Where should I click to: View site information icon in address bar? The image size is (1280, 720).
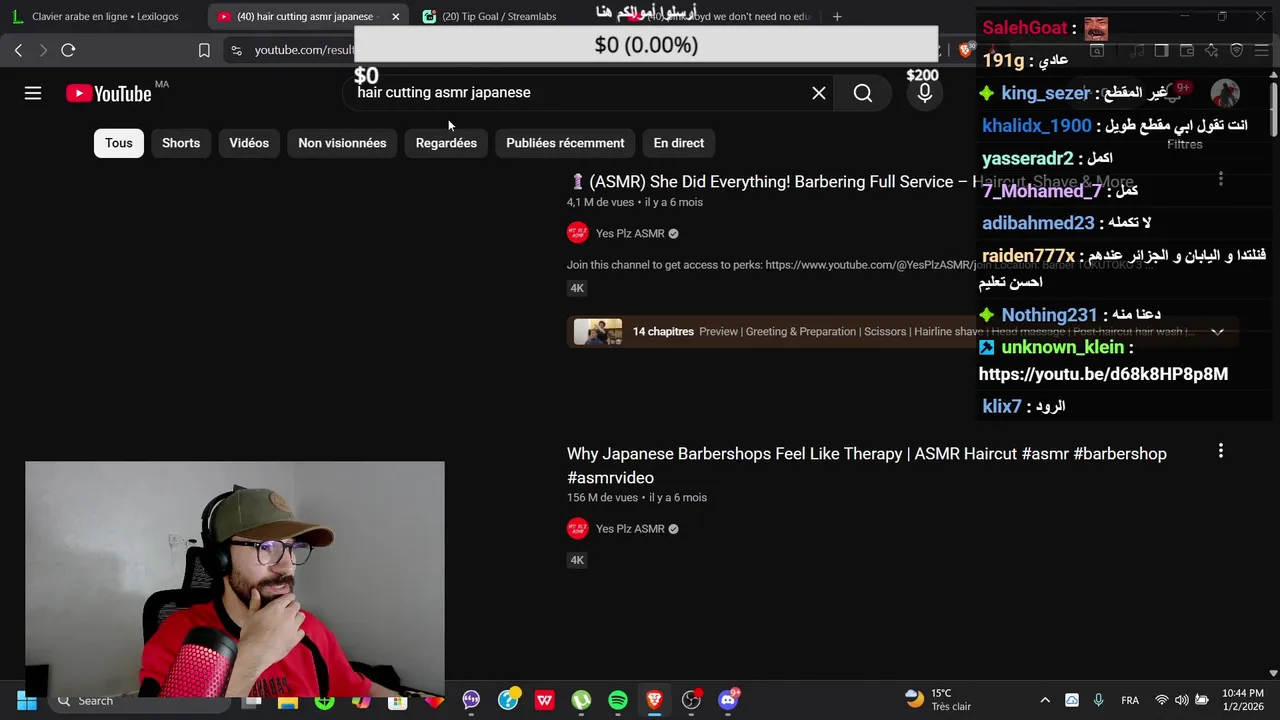pyautogui.click(x=236, y=50)
